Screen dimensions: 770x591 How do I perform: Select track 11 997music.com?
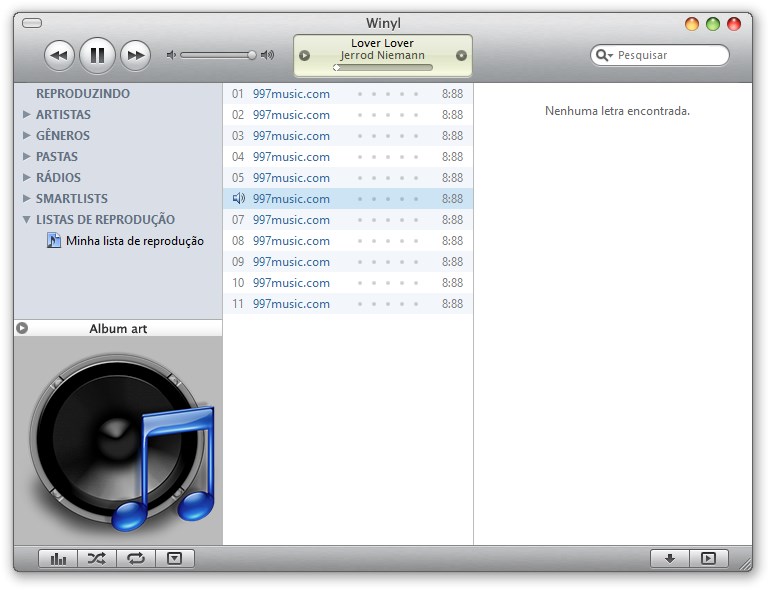[x=348, y=304]
